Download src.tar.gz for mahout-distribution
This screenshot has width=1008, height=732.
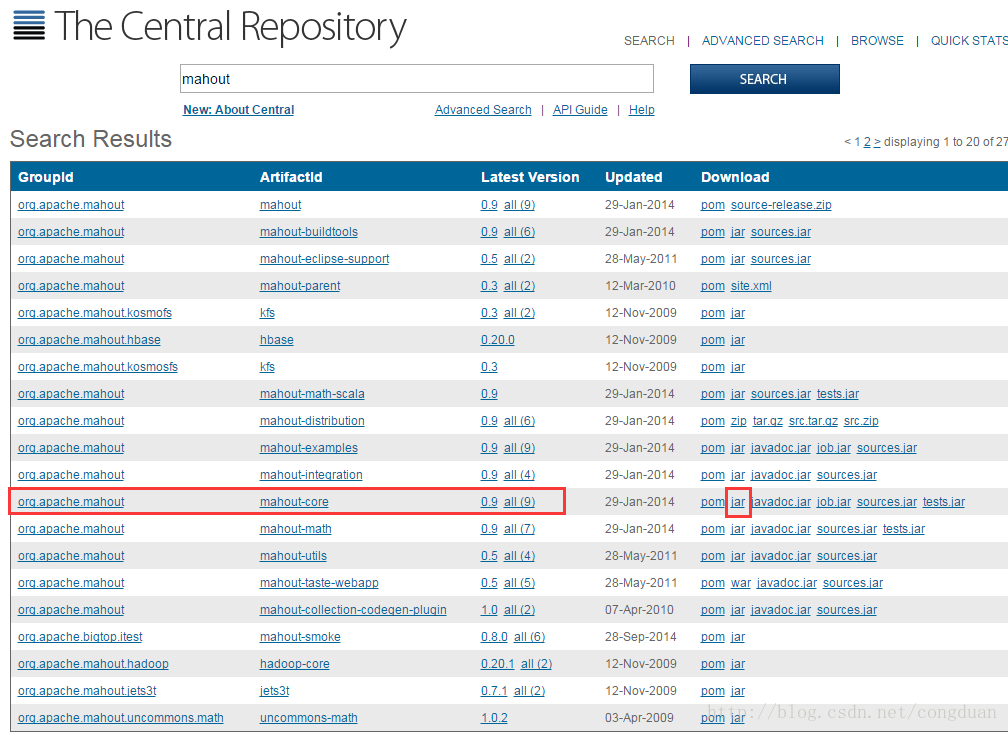tap(813, 421)
